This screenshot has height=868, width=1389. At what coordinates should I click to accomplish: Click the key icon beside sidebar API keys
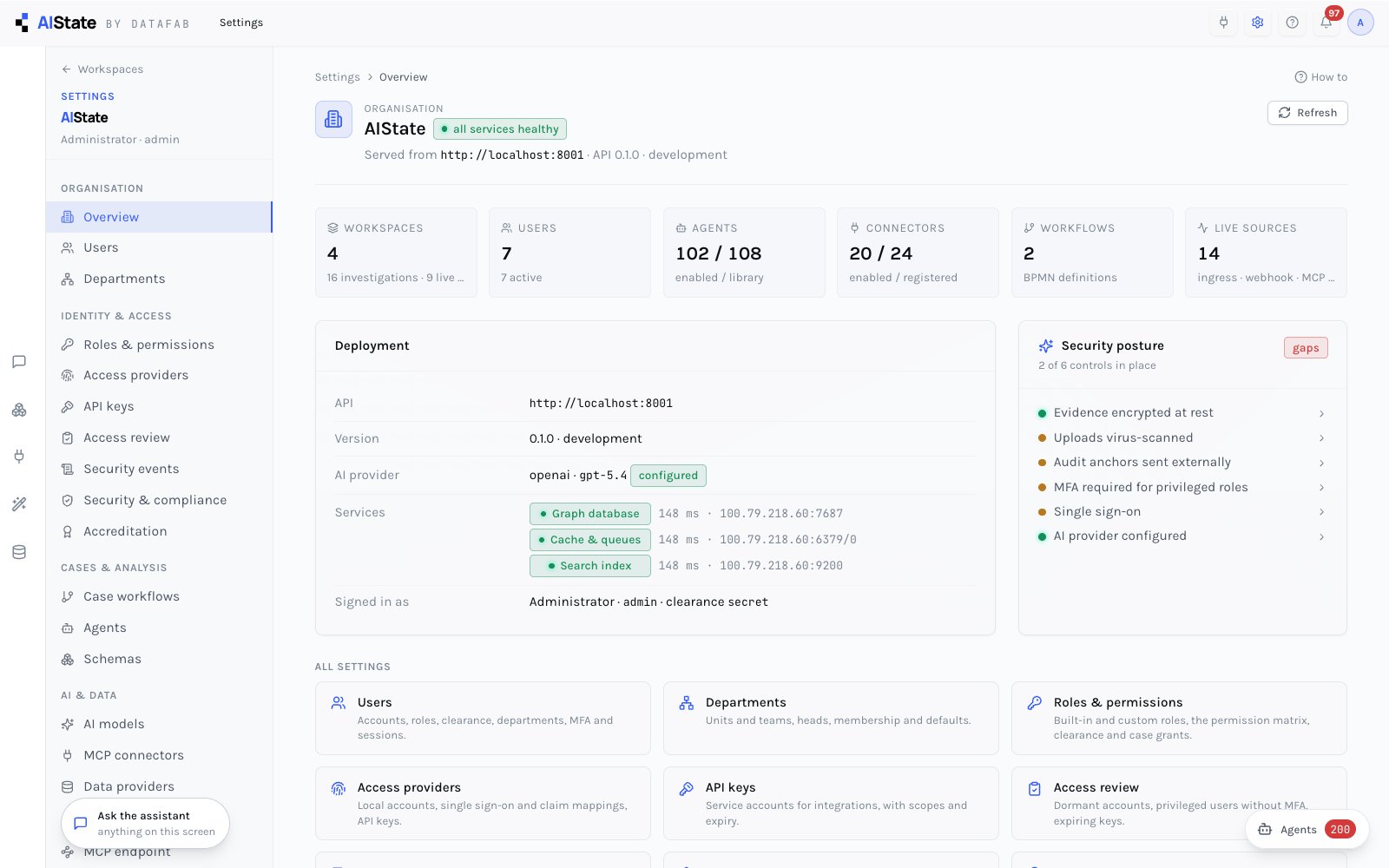(68, 406)
